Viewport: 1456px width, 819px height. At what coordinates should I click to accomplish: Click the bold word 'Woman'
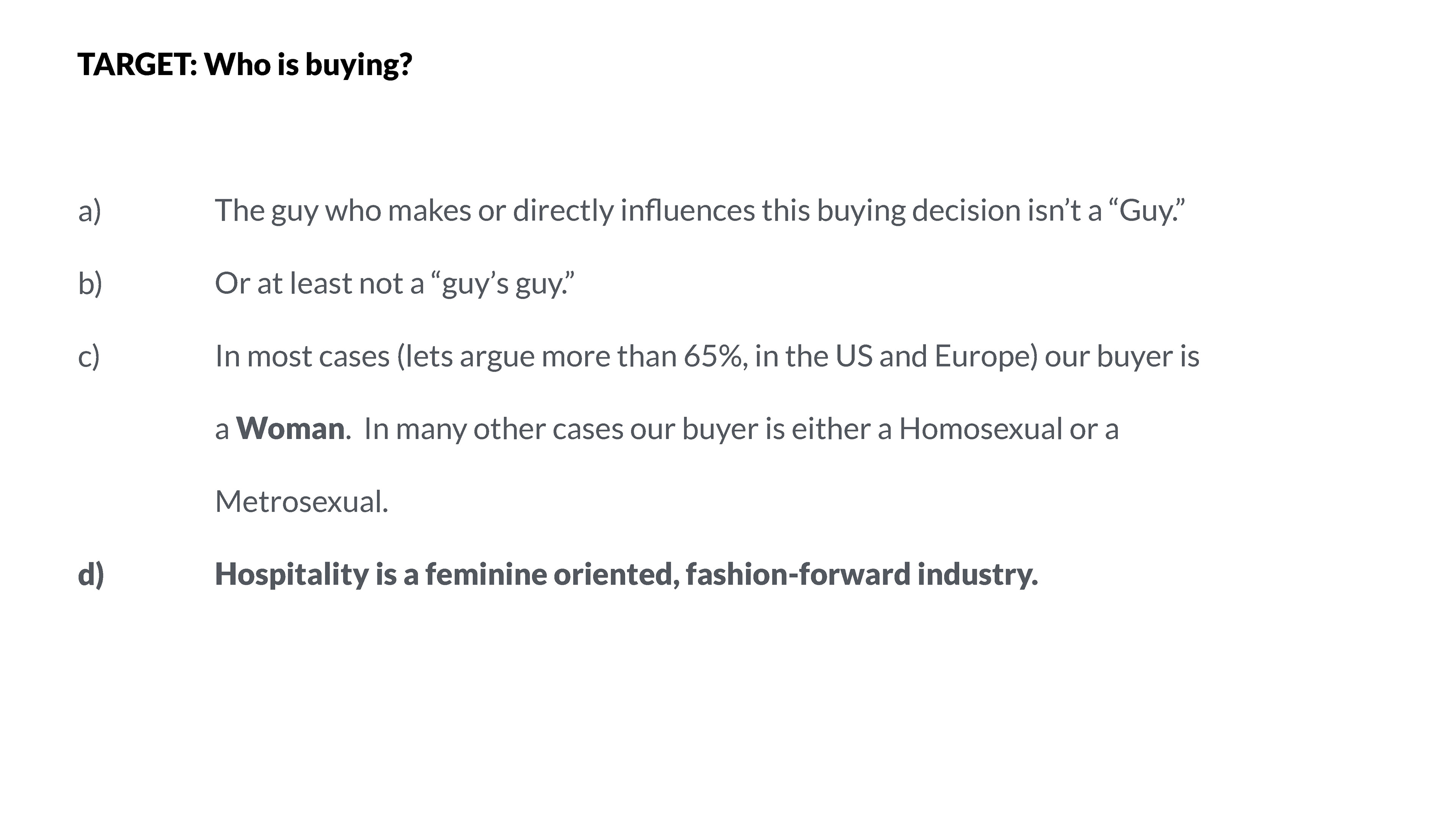coord(290,428)
